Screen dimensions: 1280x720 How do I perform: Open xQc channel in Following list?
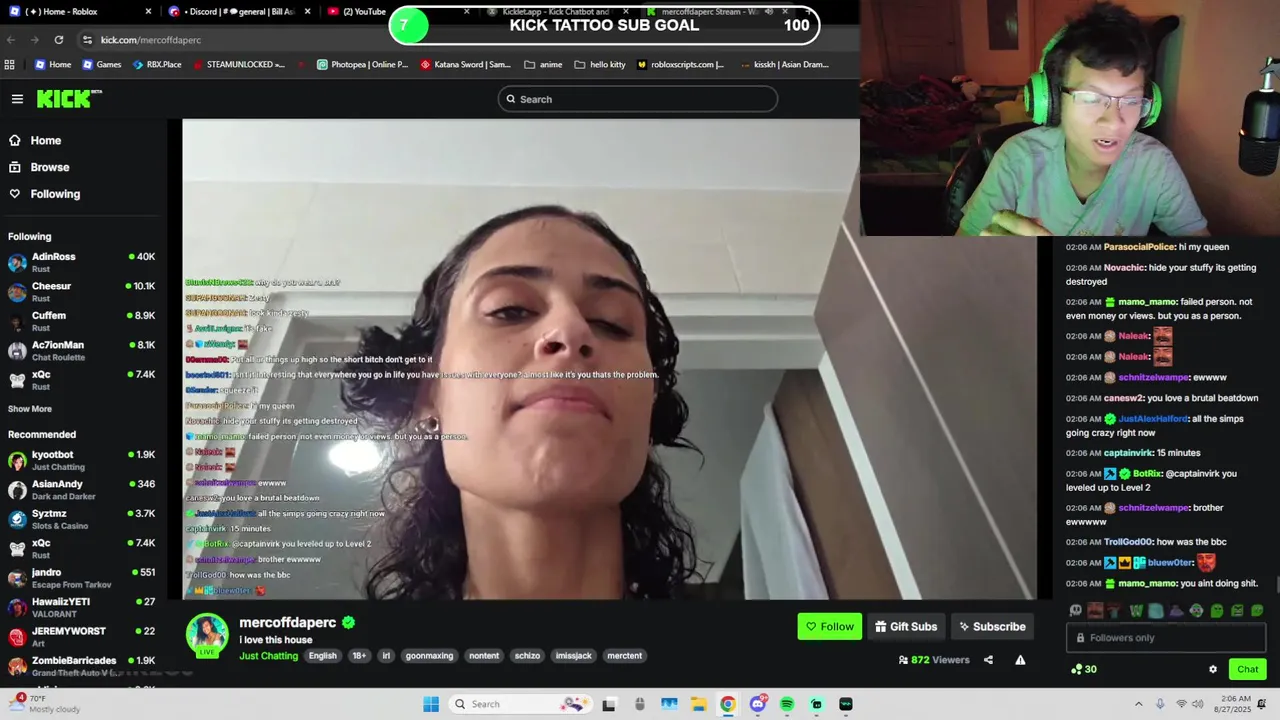[81, 380]
